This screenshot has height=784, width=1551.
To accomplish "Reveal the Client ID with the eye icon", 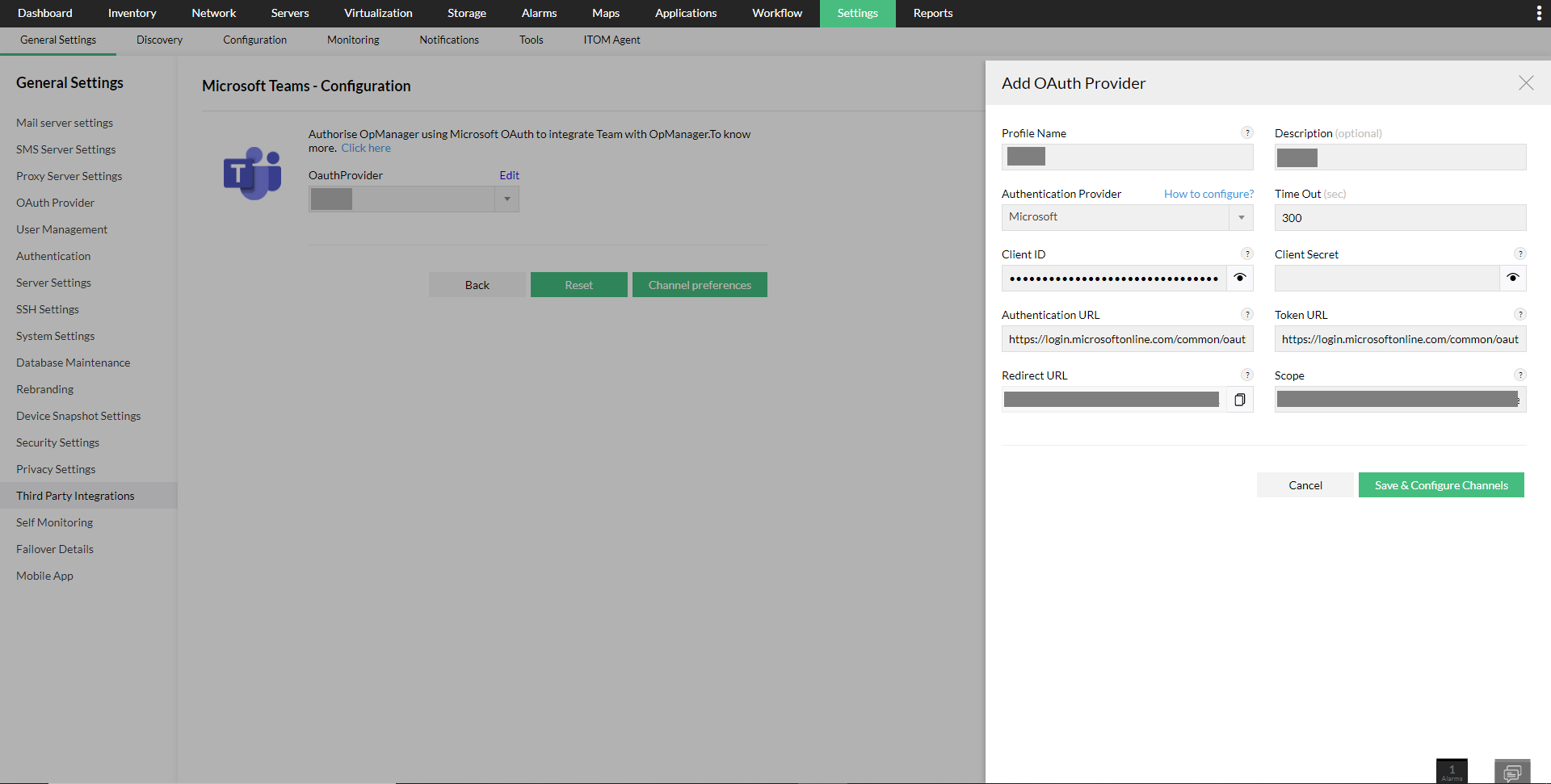I will (1239, 278).
